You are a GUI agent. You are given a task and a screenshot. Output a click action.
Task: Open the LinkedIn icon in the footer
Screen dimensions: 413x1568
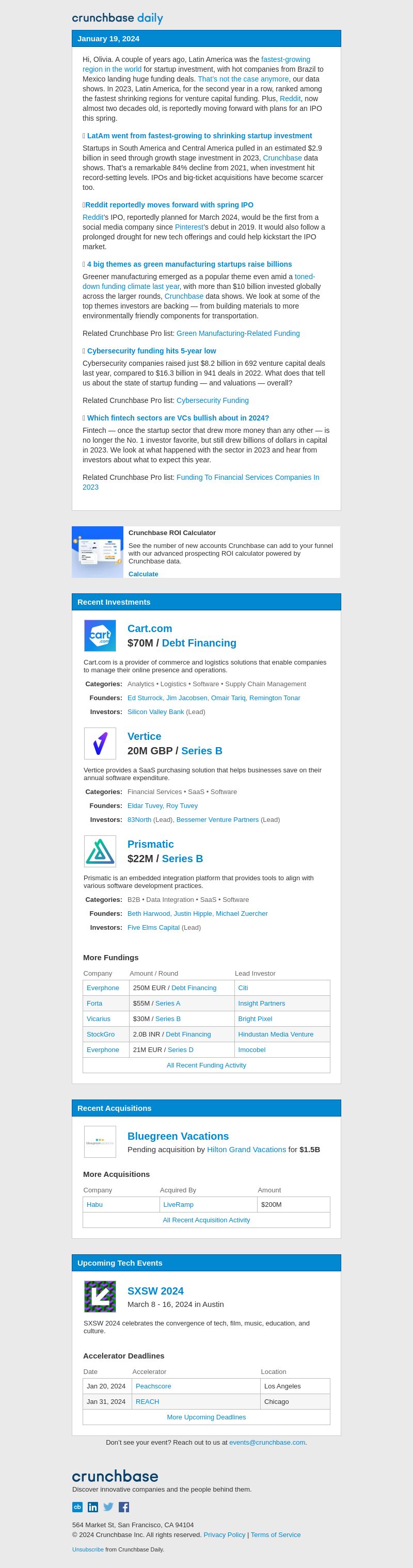[92, 1507]
